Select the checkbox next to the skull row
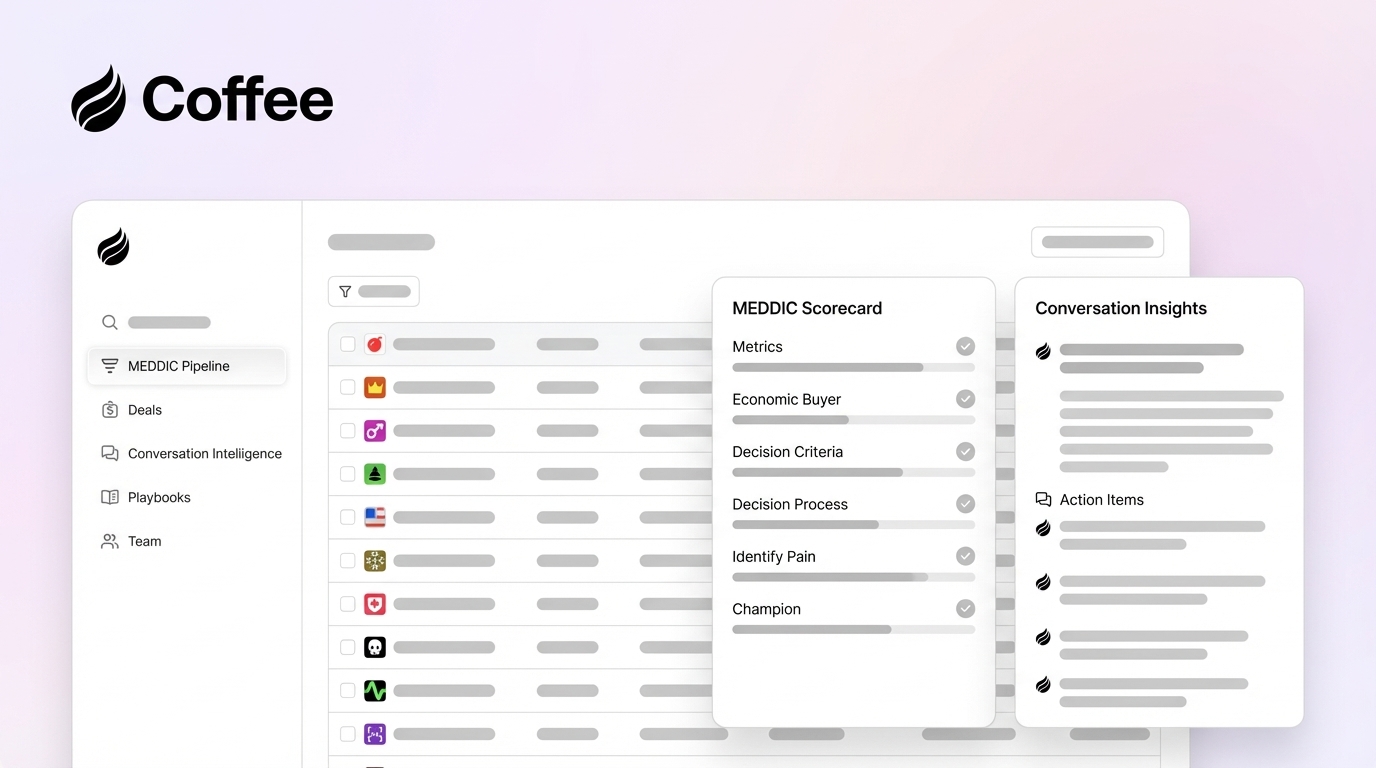1376x768 pixels. [348, 647]
